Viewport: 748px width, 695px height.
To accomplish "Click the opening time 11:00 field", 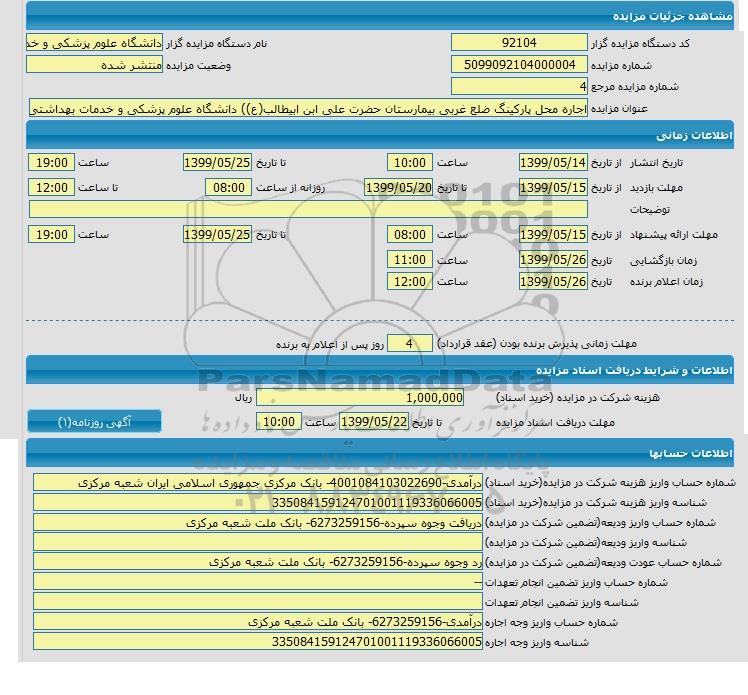I will tap(410, 259).
